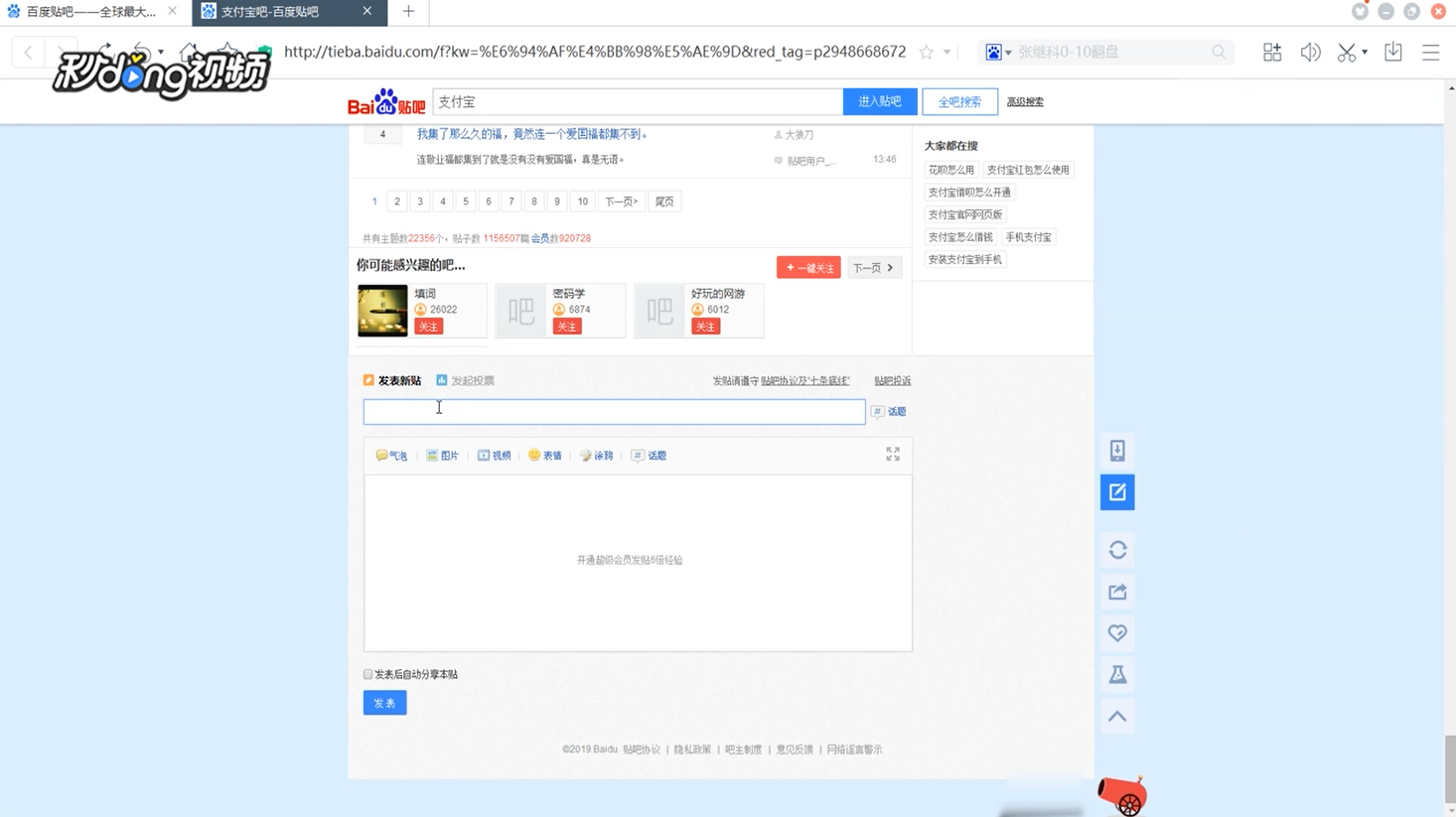Search the tag 手机支付宝
The image size is (1456, 817).
click(1028, 237)
